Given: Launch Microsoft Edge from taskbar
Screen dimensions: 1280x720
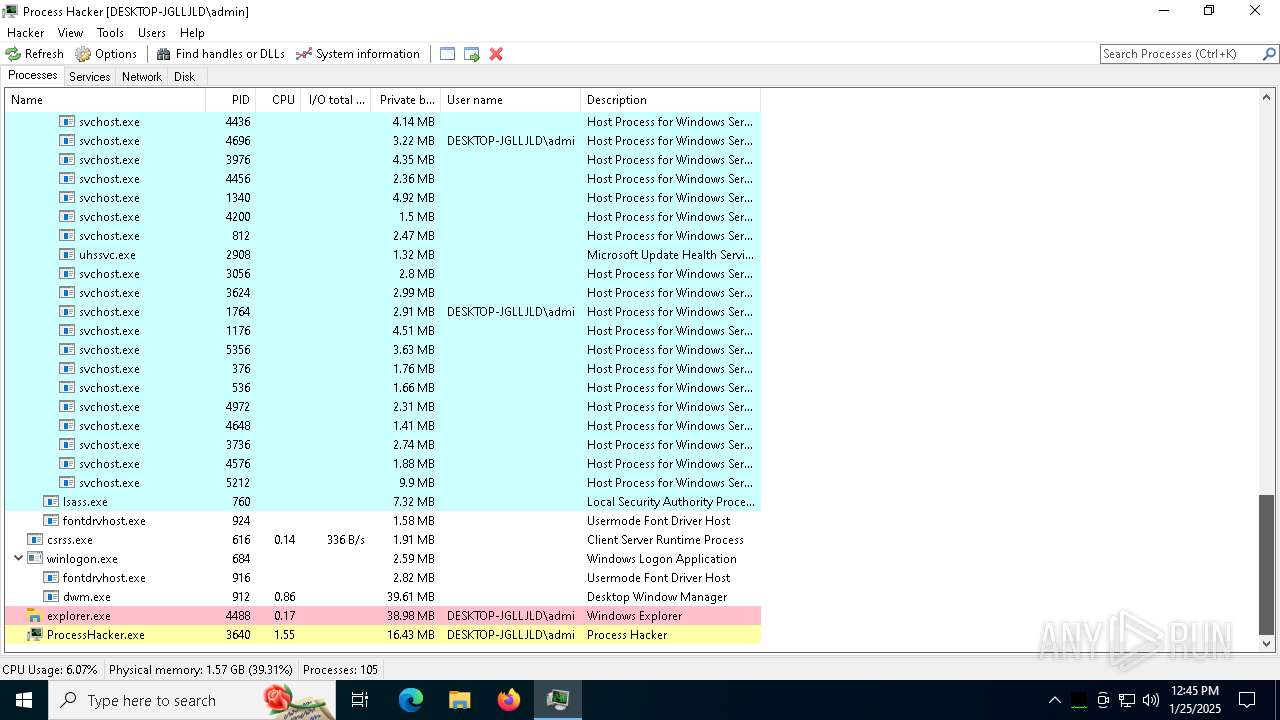Looking at the screenshot, I should 411,700.
